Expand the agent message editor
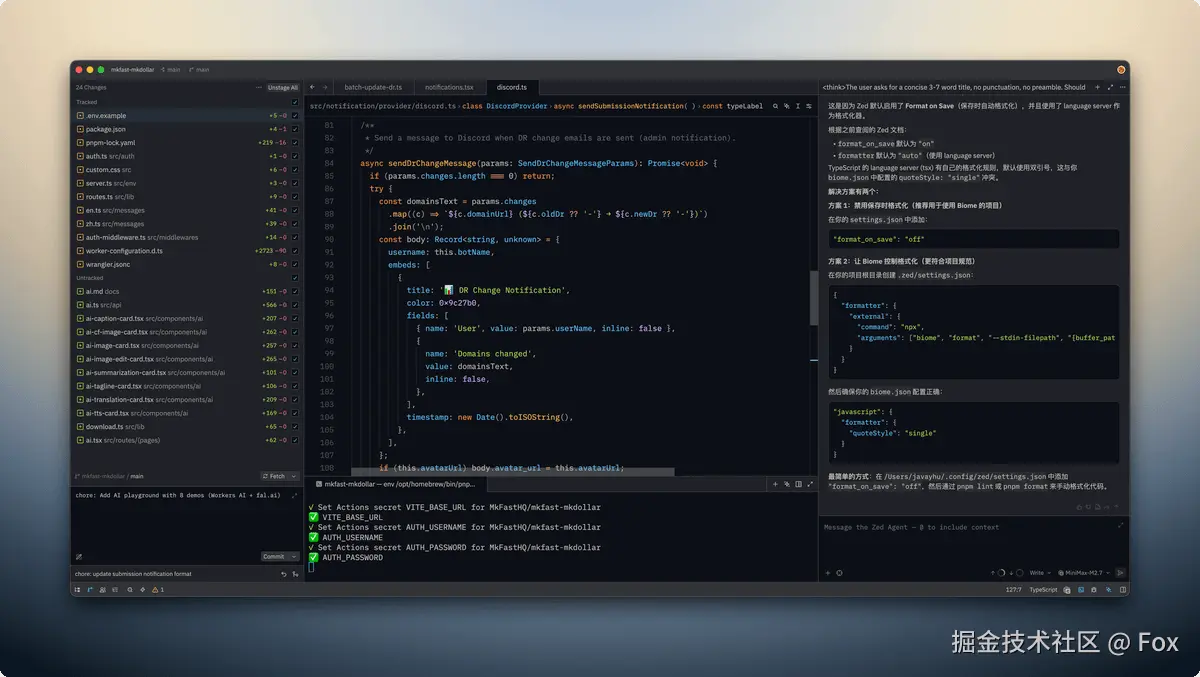This screenshot has height=677, width=1200. click(1120, 525)
